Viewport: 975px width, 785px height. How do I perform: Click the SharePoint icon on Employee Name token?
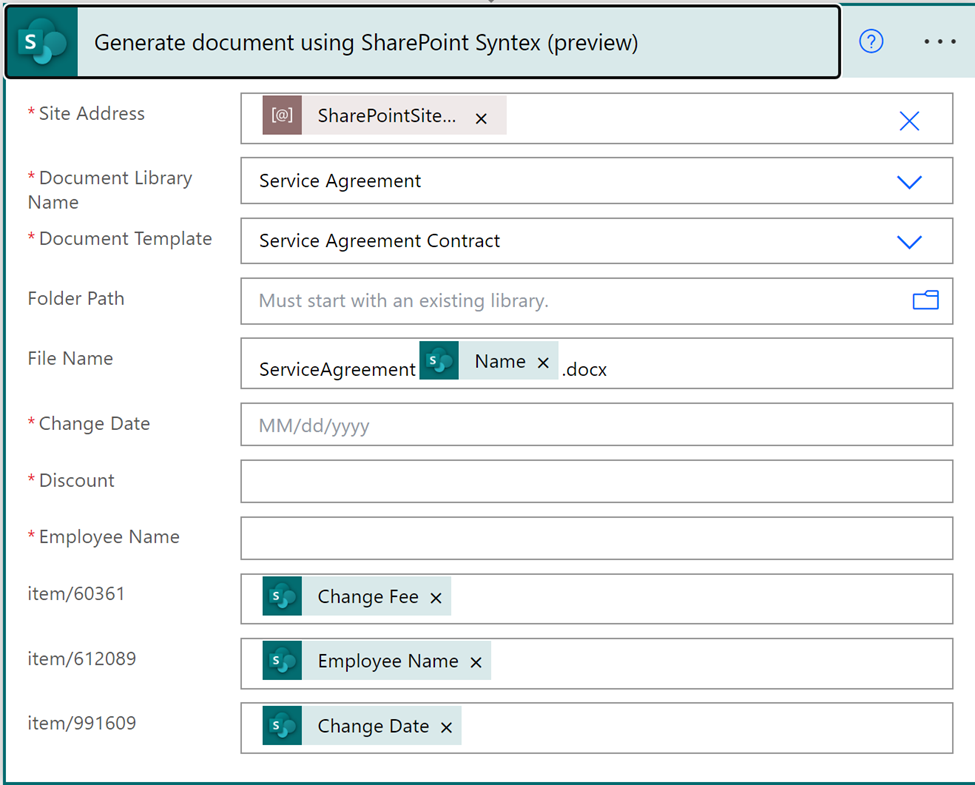(282, 661)
